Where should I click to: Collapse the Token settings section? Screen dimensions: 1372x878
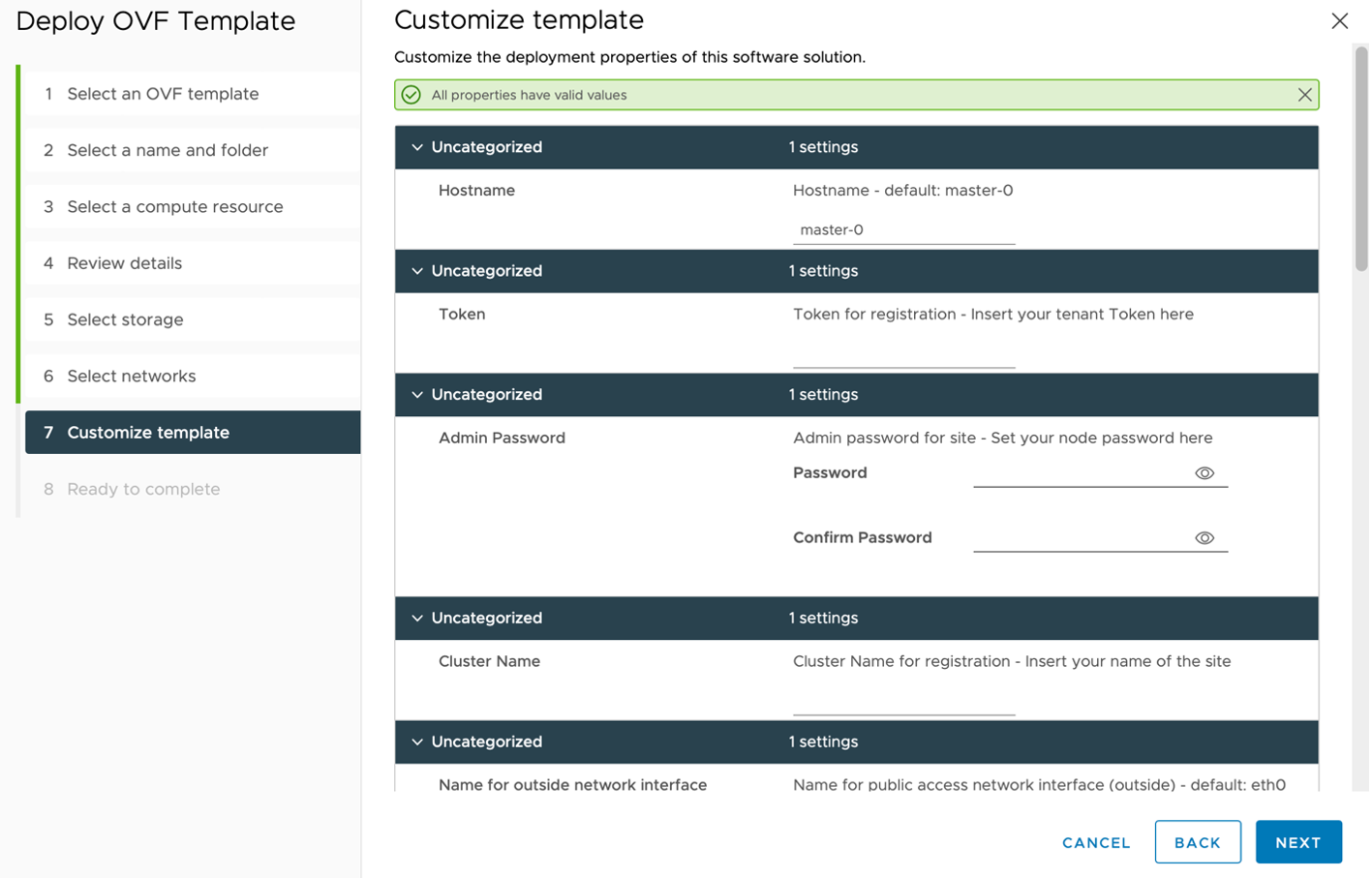pyautogui.click(x=416, y=271)
